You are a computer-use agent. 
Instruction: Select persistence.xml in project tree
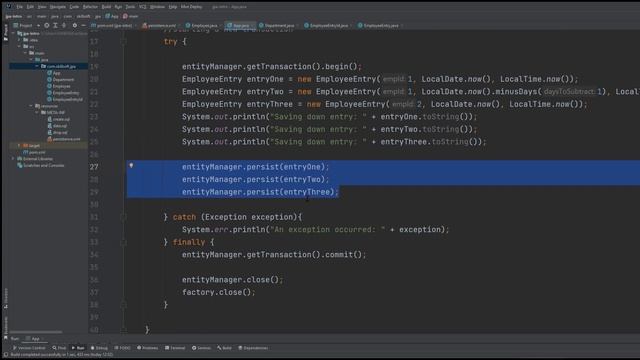(64, 139)
